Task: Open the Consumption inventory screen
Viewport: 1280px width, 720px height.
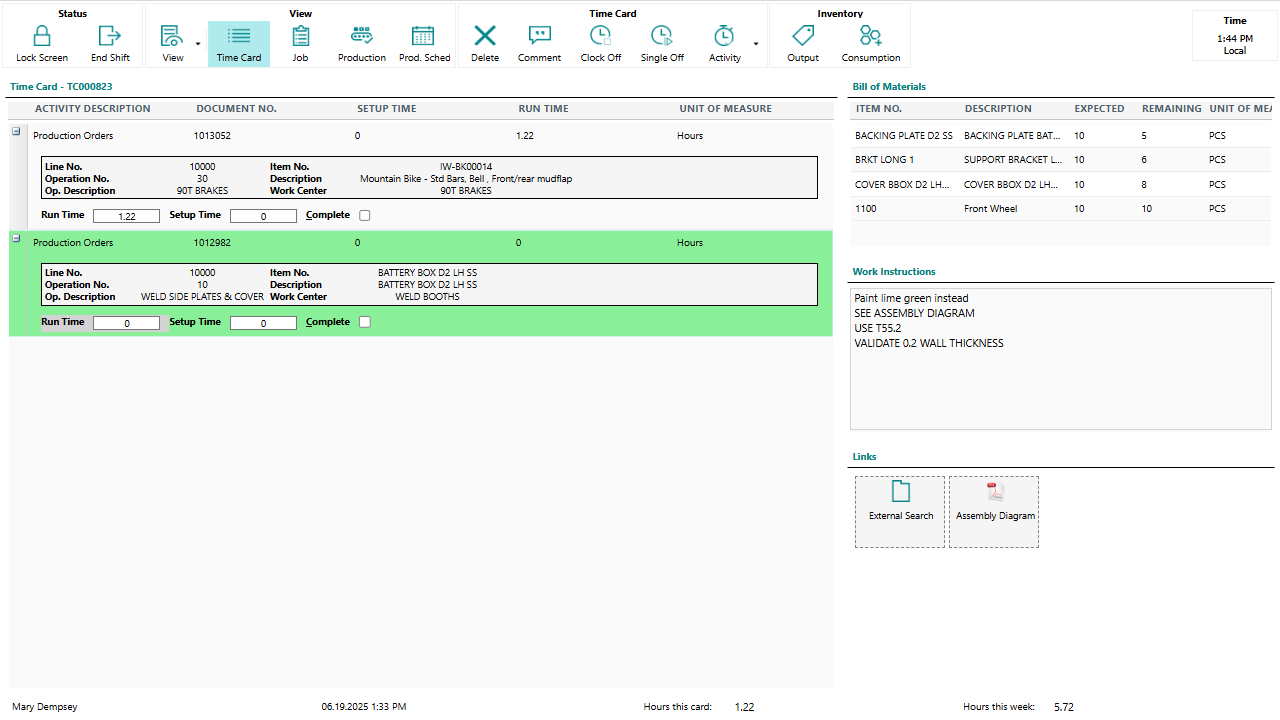Action: tap(870, 44)
